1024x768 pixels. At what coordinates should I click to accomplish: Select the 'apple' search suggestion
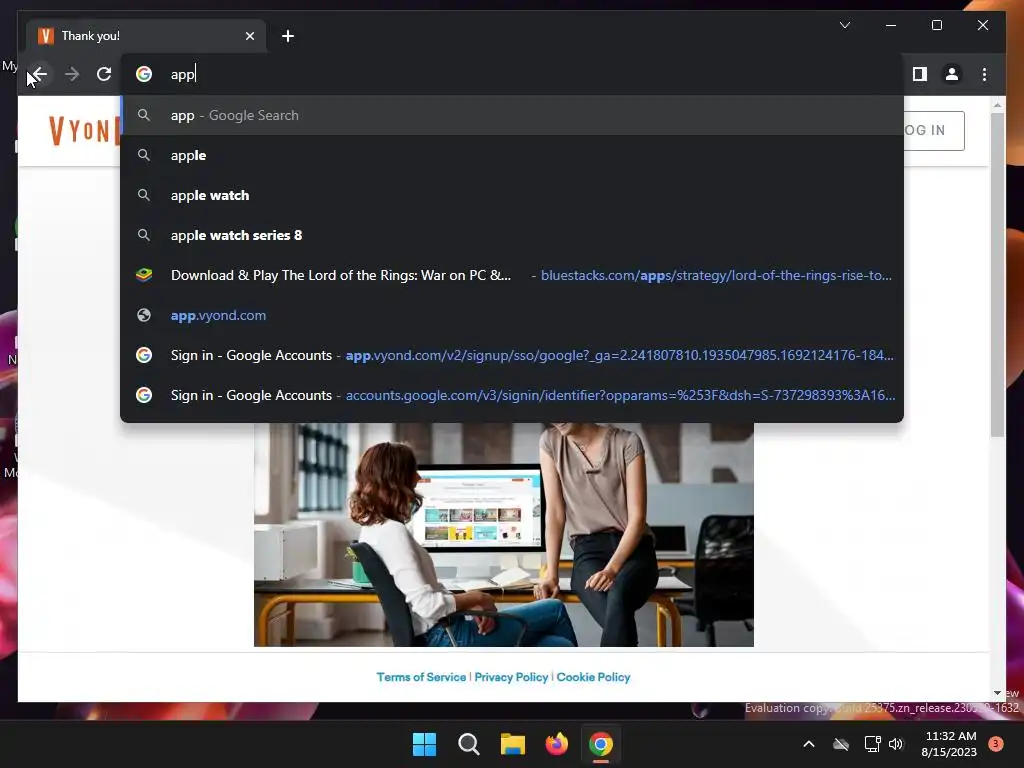(x=513, y=155)
